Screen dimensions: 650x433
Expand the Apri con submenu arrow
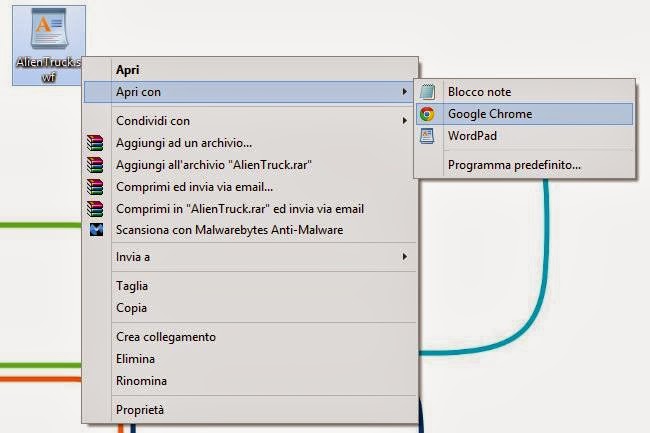[404, 92]
